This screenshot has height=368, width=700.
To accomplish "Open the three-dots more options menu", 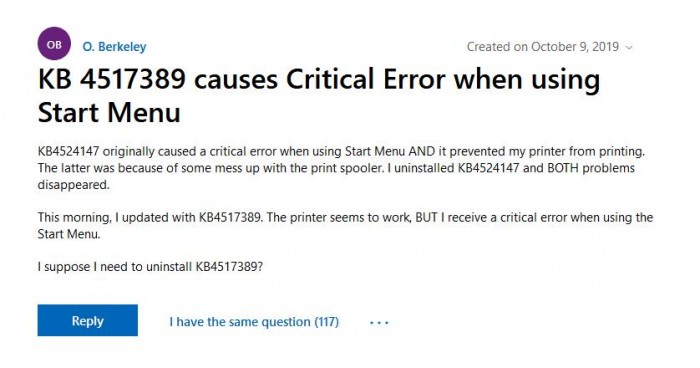I will 379,322.
